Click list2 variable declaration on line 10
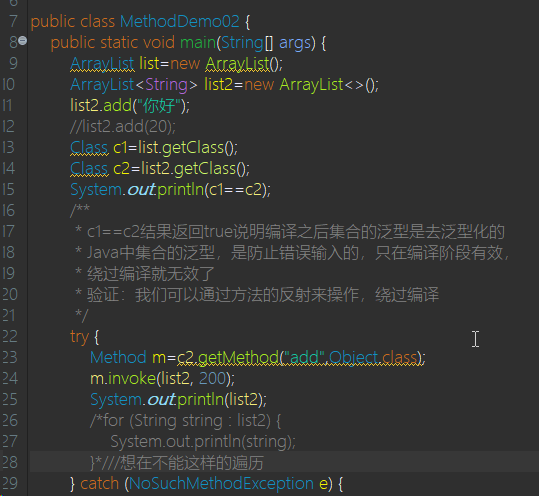539x496 pixels. 218,85
